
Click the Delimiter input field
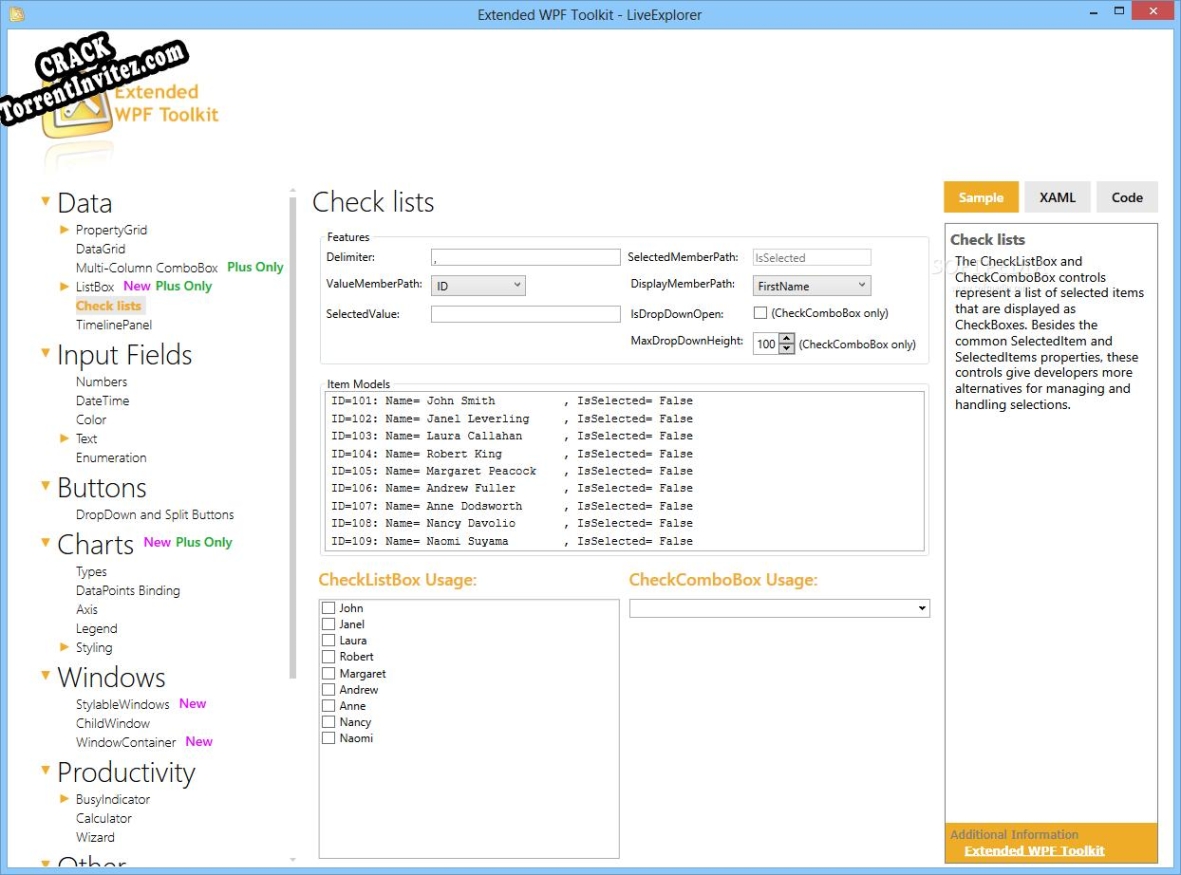coord(525,257)
